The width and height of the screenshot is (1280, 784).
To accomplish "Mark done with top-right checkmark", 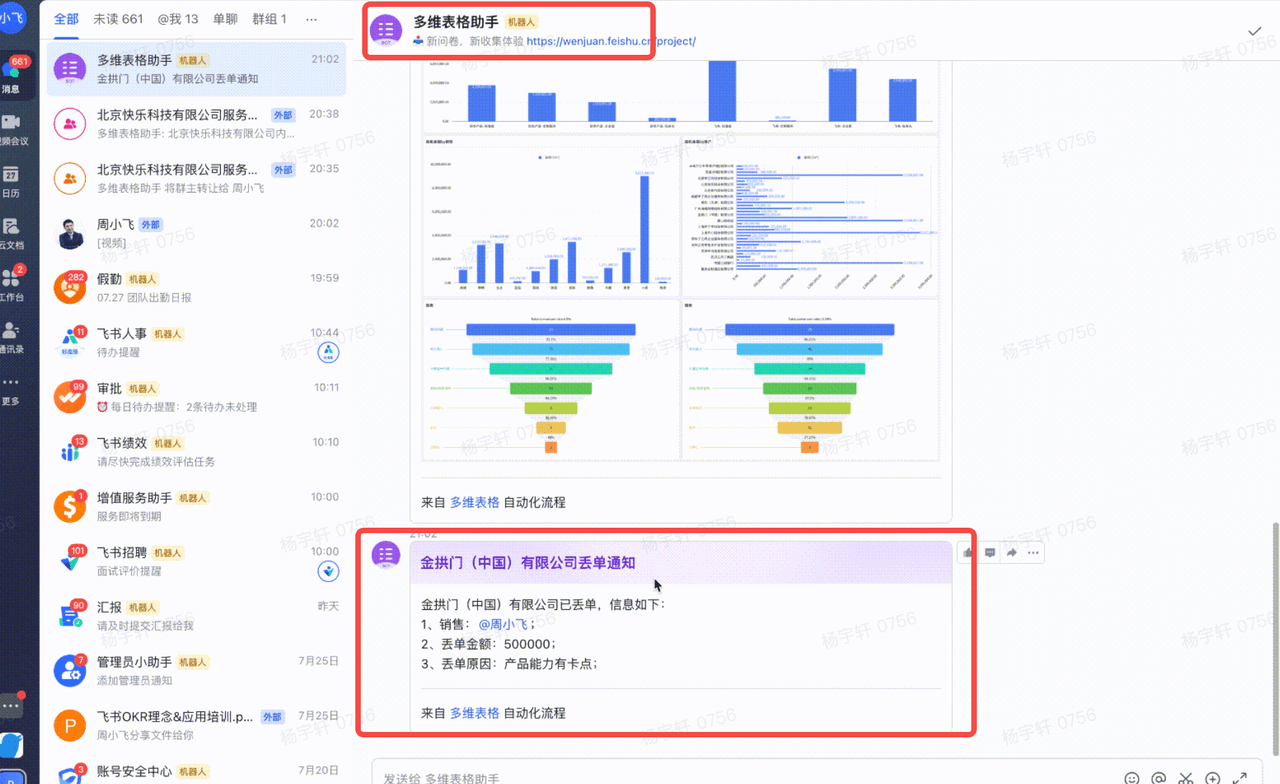I will click(1254, 31).
